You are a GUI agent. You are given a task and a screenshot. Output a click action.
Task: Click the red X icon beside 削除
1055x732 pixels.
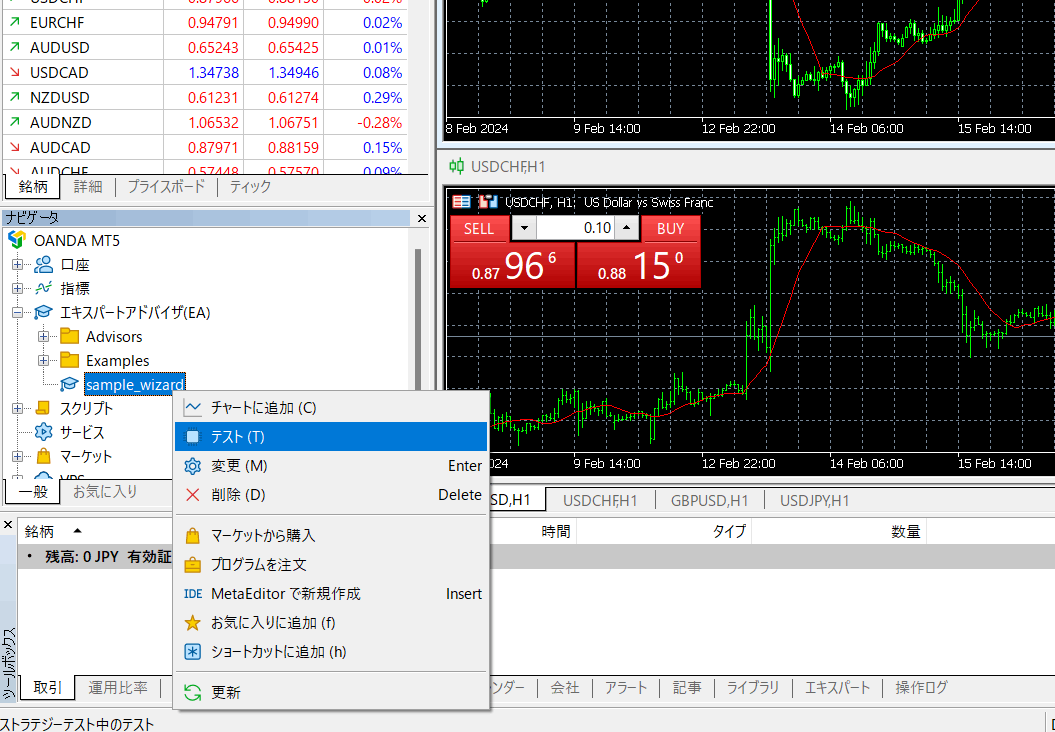click(192, 495)
